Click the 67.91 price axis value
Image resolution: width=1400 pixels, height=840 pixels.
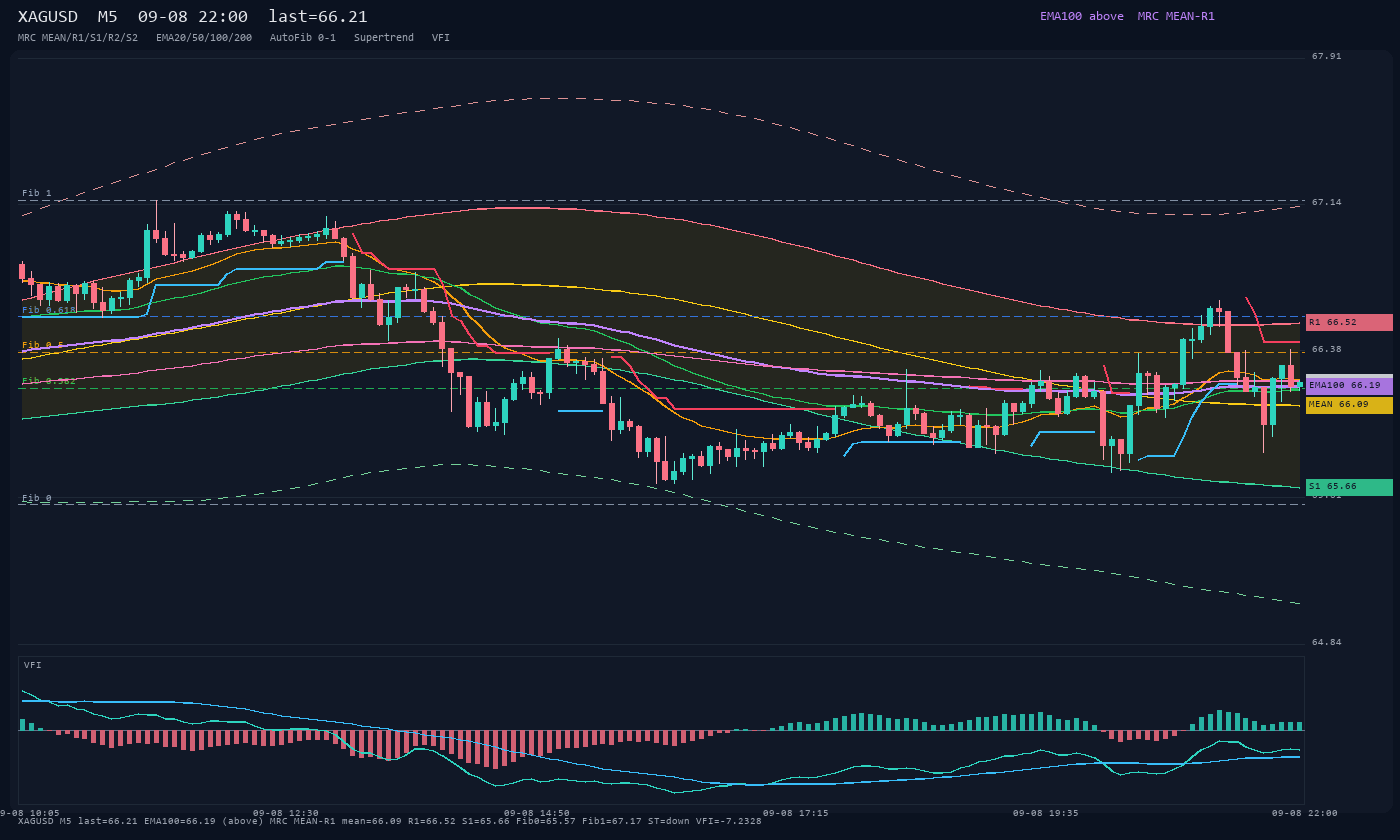click(1327, 56)
